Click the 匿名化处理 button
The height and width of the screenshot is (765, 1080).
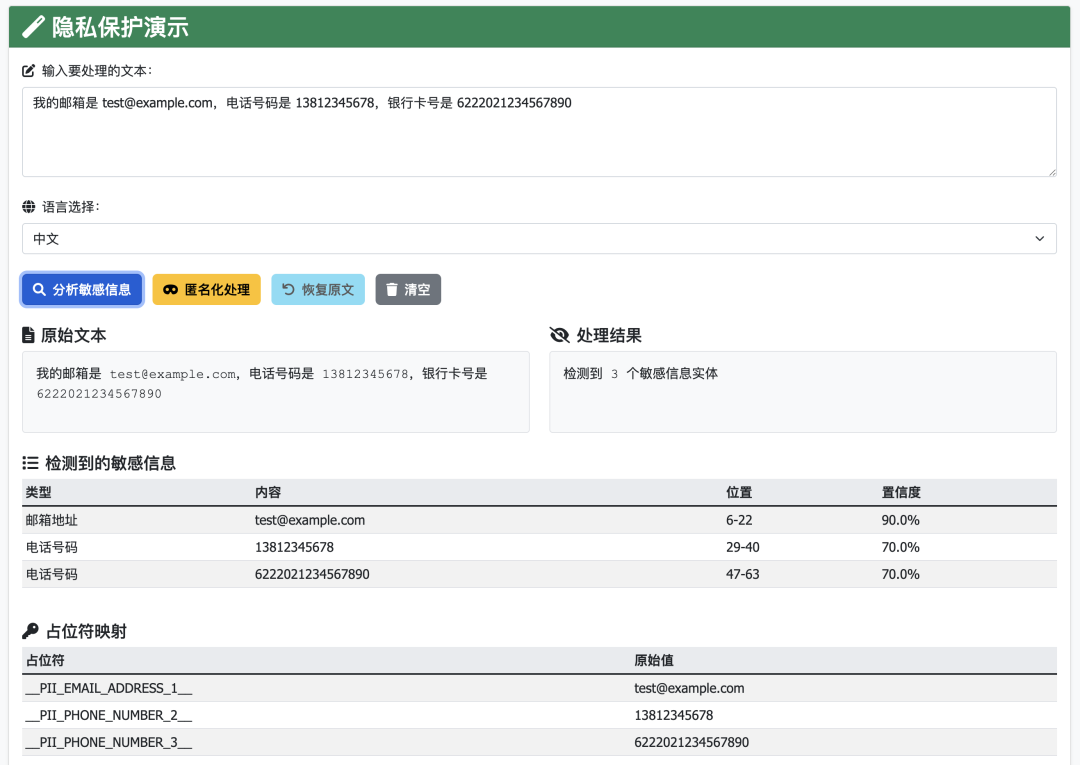coord(206,289)
